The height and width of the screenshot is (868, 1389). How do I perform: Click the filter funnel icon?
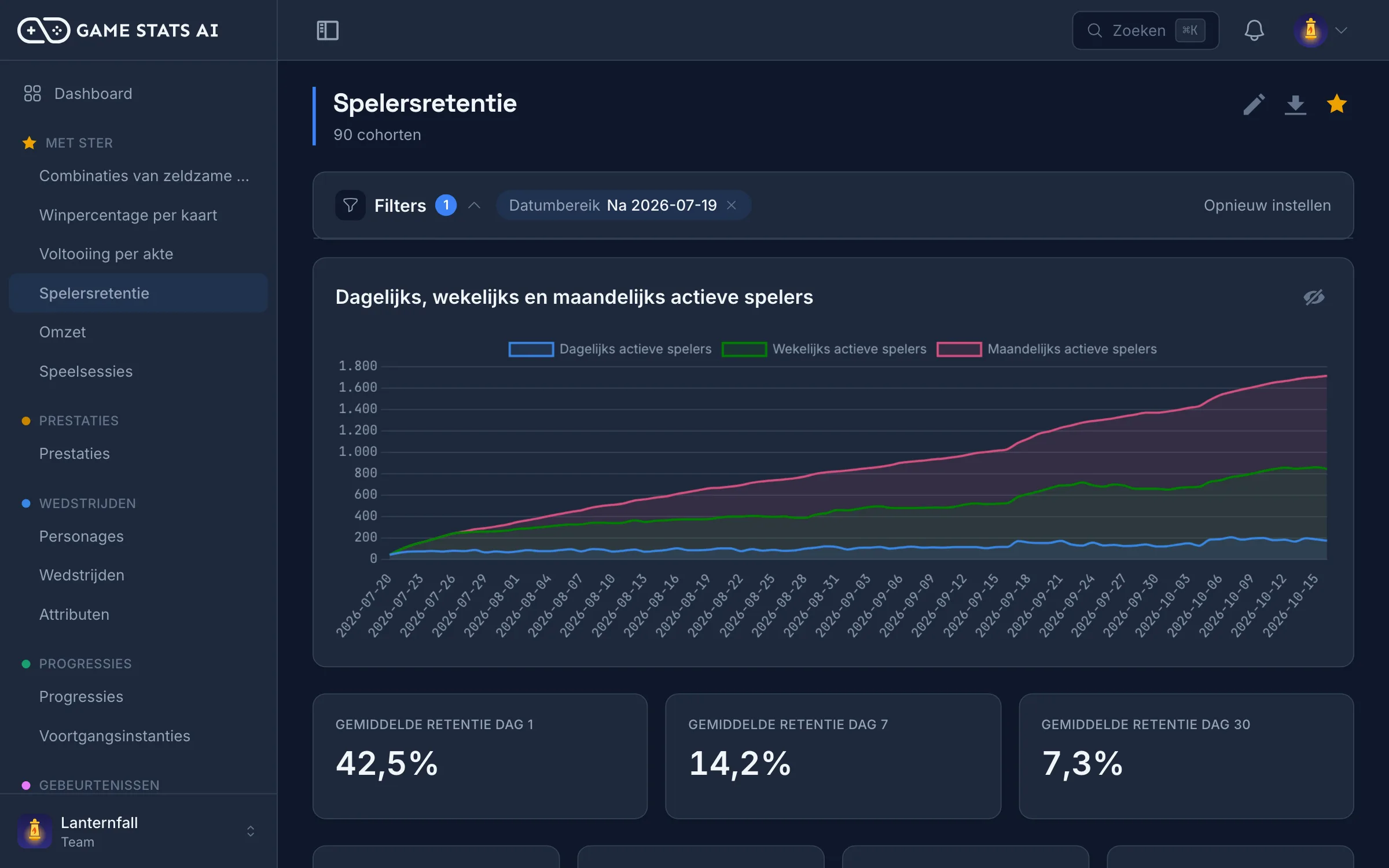pos(350,205)
